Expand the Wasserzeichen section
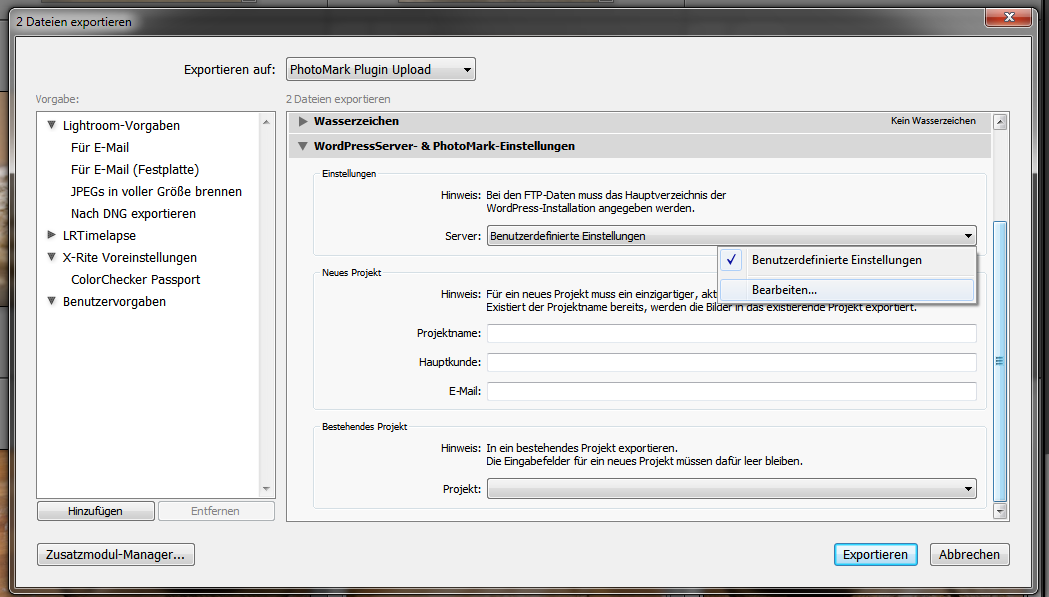 point(303,122)
